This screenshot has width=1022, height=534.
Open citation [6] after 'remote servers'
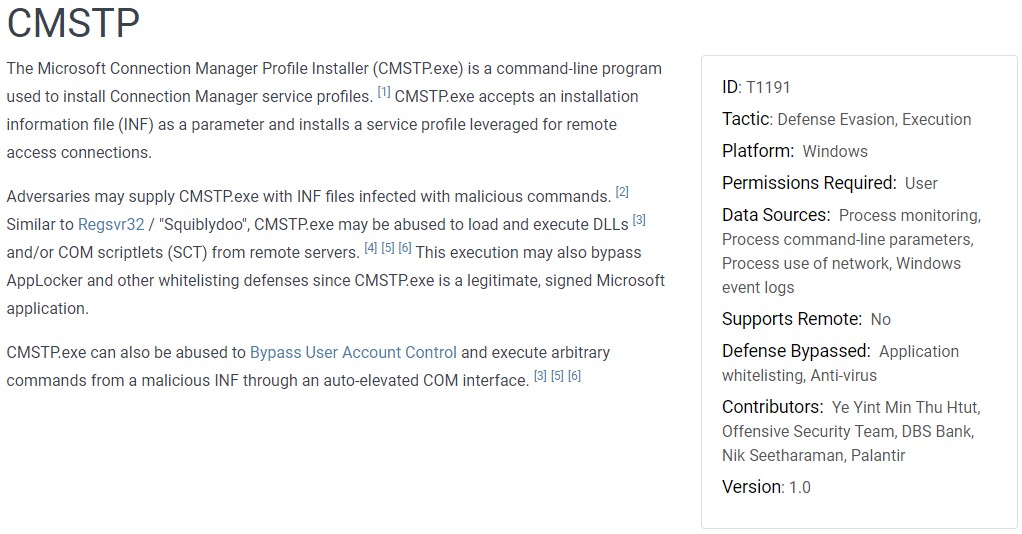(x=405, y=248)
